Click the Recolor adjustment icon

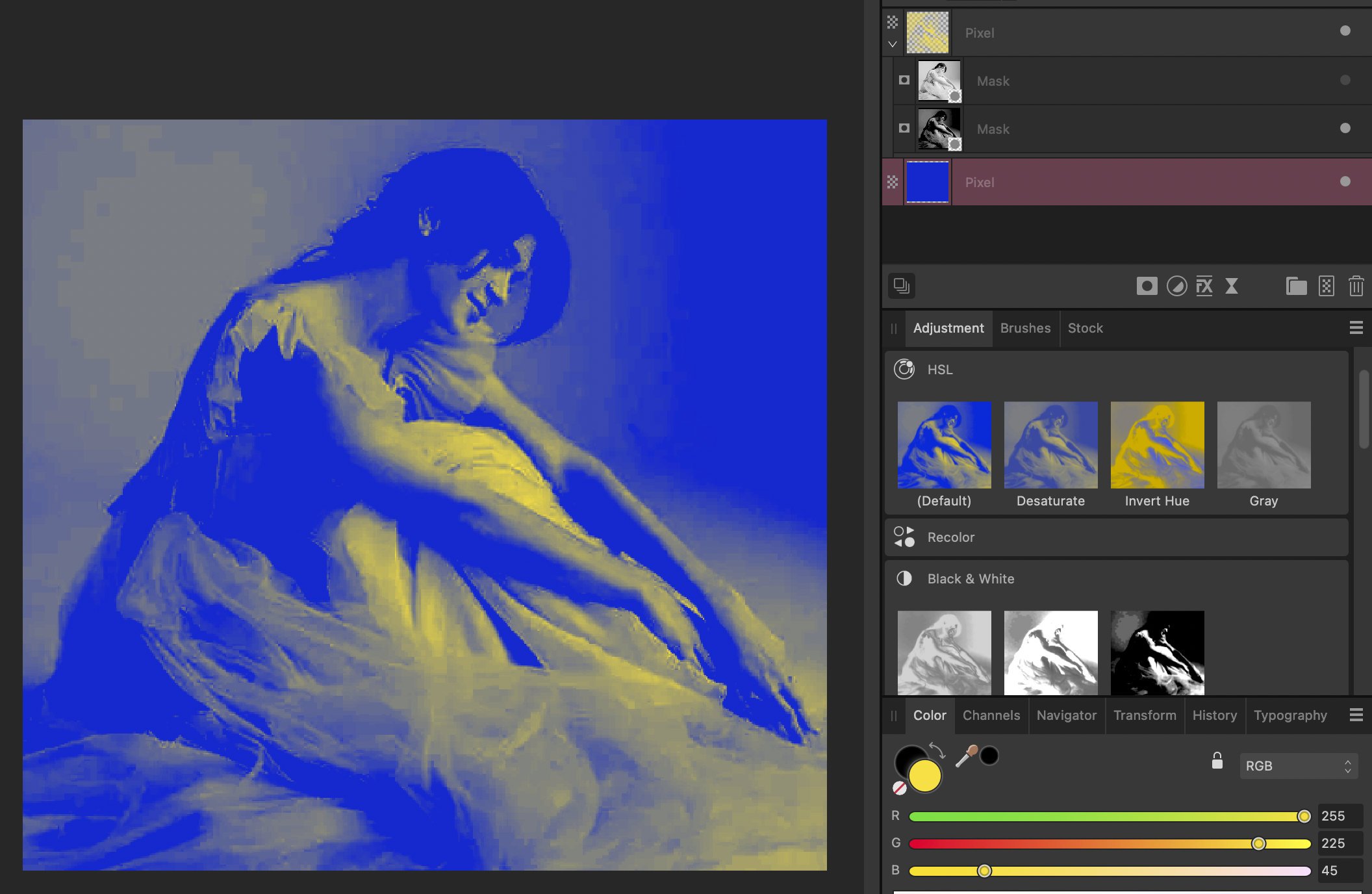[904, 537]
